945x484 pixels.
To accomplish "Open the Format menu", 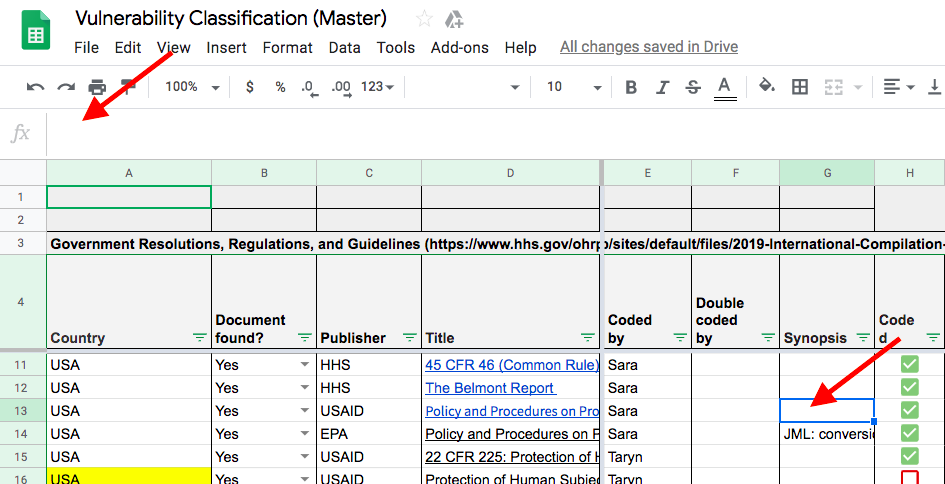I will click(288, 48).
